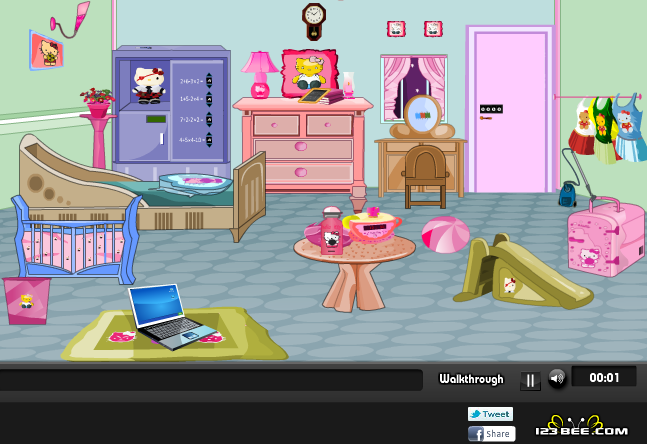
Task: Click the pink teapot radio on table
Action: tap(373, 226)
